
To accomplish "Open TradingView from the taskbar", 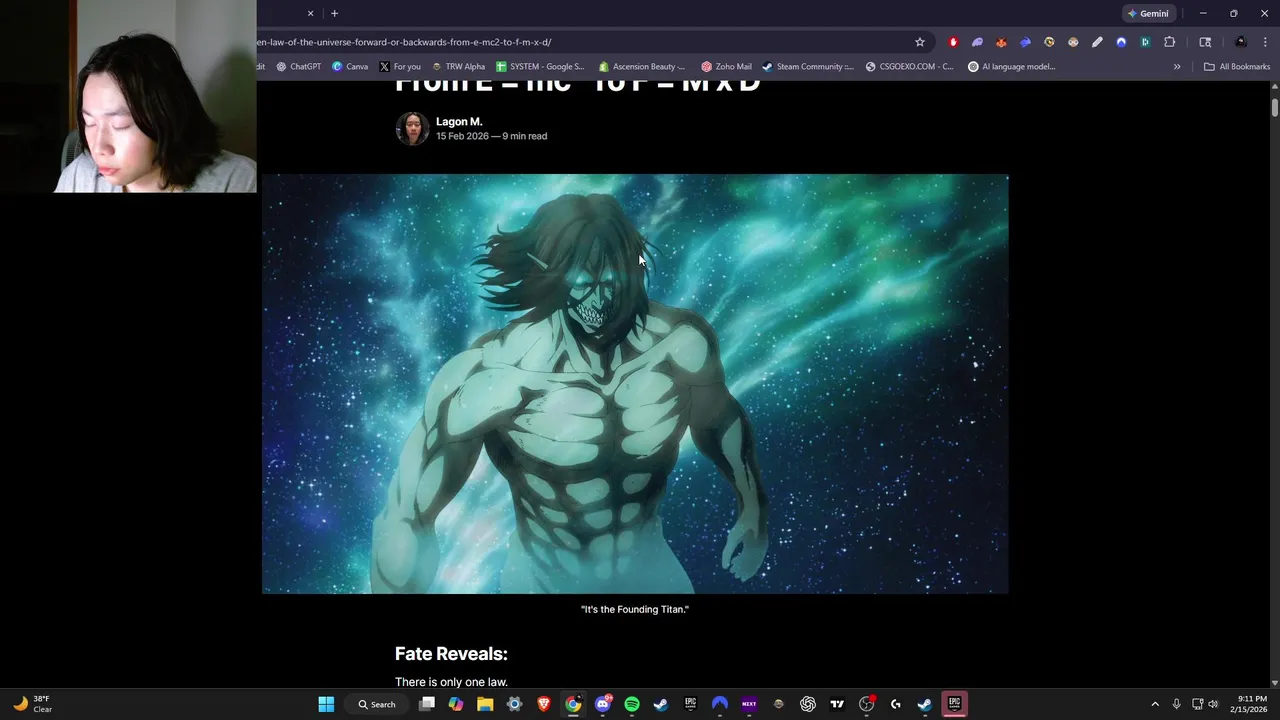I will tap(837, 704).
